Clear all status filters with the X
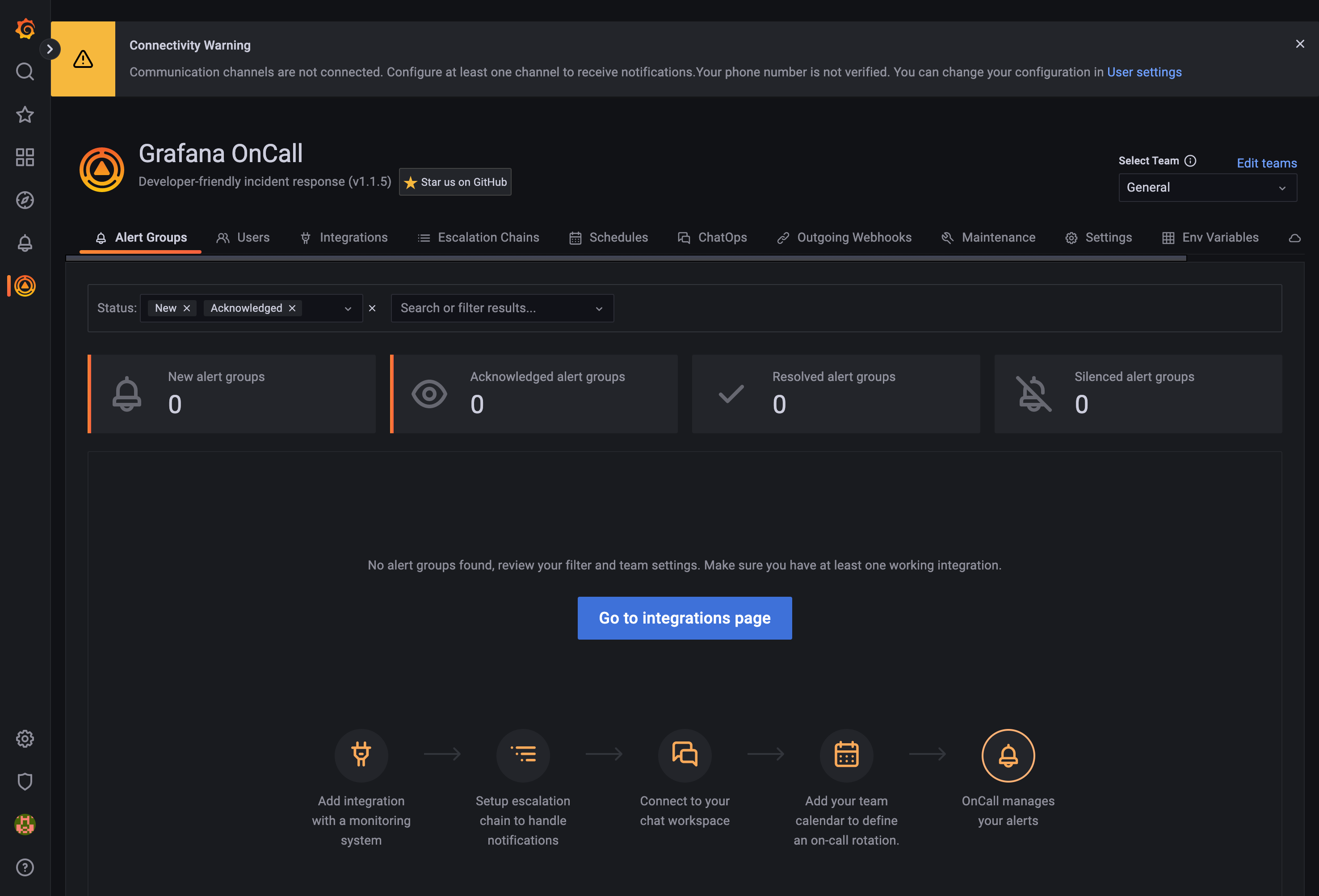 coord(372,308)
